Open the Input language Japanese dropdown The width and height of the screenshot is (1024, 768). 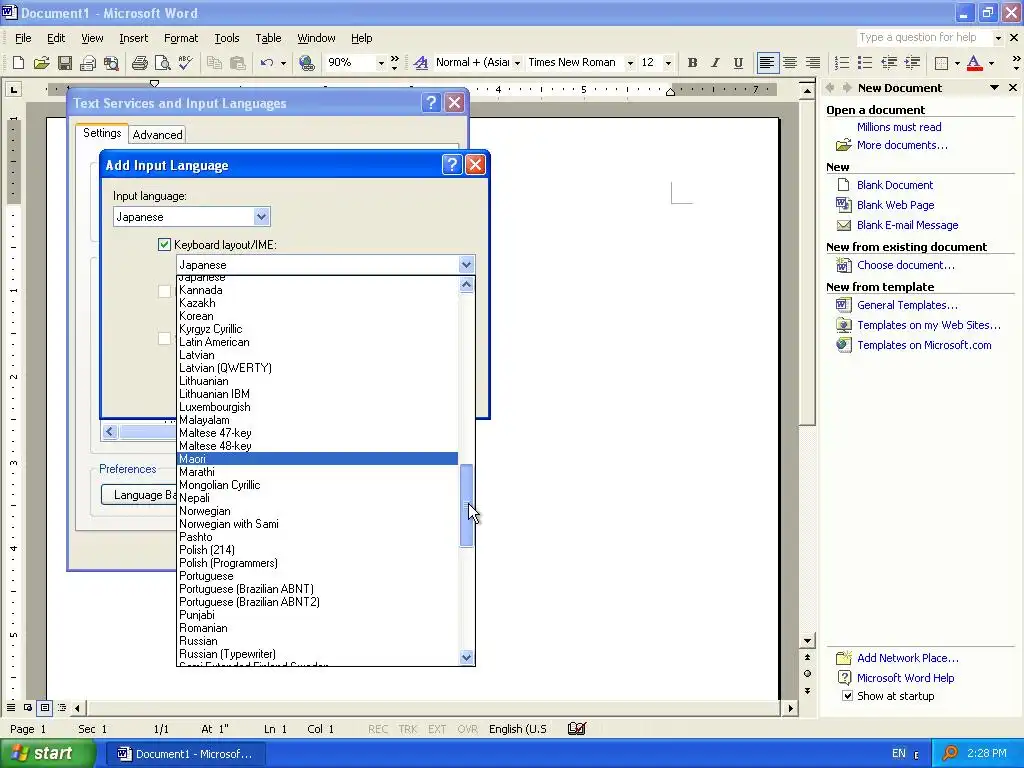(x=261, y=216)
